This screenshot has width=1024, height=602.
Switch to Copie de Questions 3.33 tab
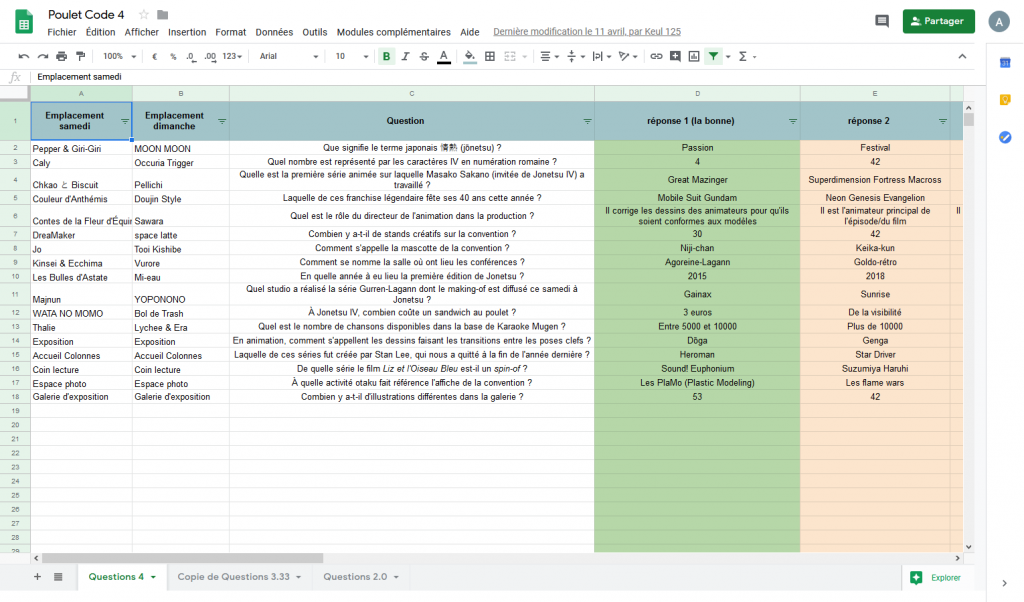pos(234,577)
